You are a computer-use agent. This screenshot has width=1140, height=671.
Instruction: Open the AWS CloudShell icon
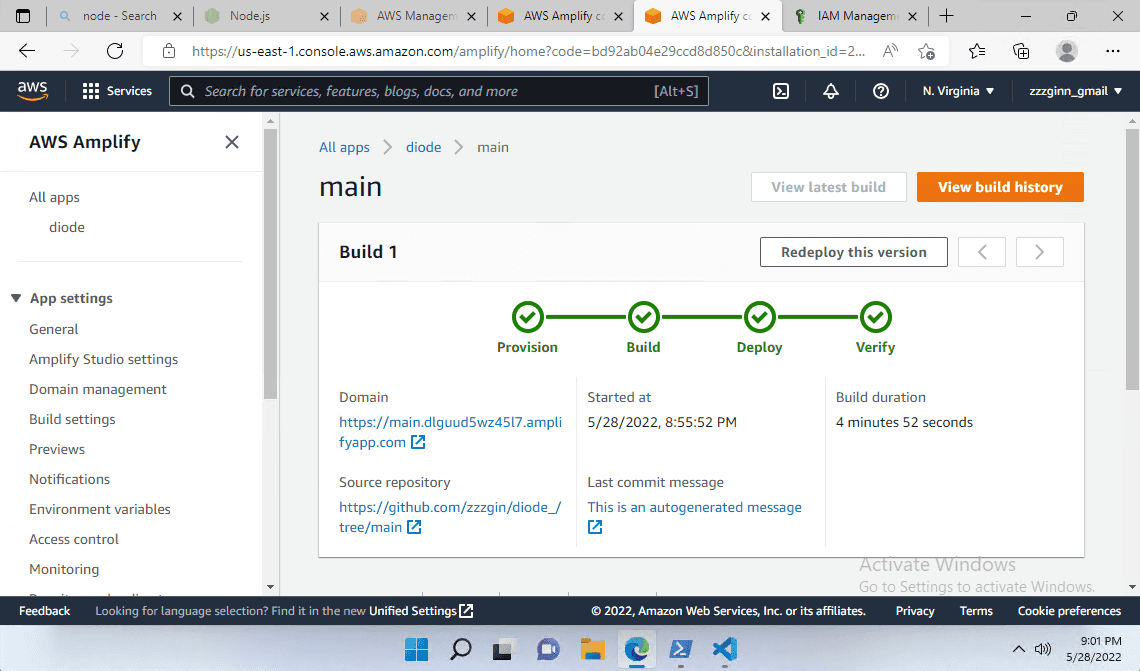[x=781, y=91]
